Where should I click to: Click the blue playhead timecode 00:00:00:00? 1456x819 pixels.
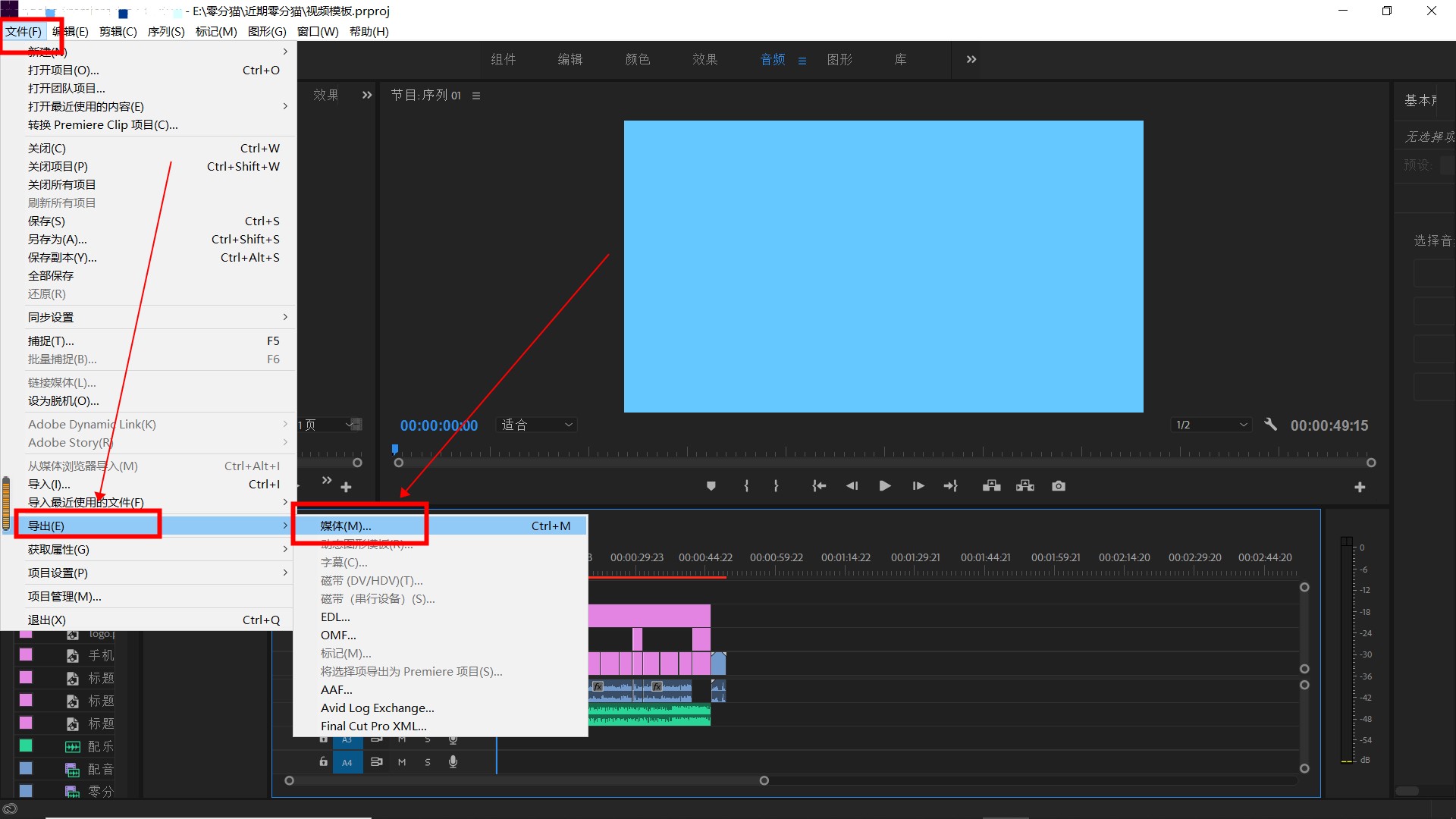click(438, 425)
